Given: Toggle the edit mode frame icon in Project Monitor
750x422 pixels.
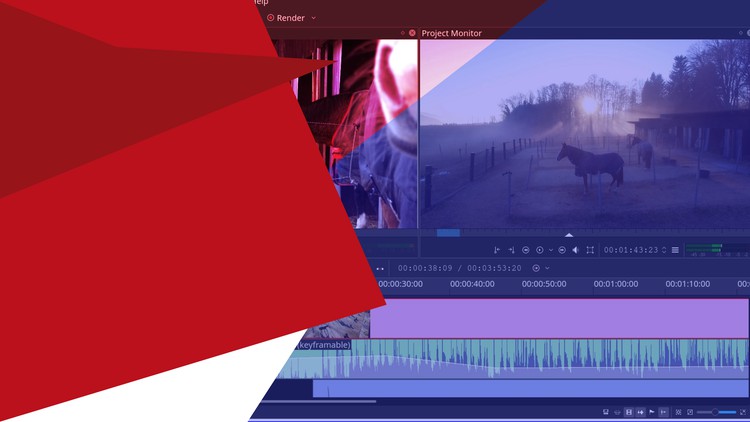Looking at the screenshot, I should 590,250.
